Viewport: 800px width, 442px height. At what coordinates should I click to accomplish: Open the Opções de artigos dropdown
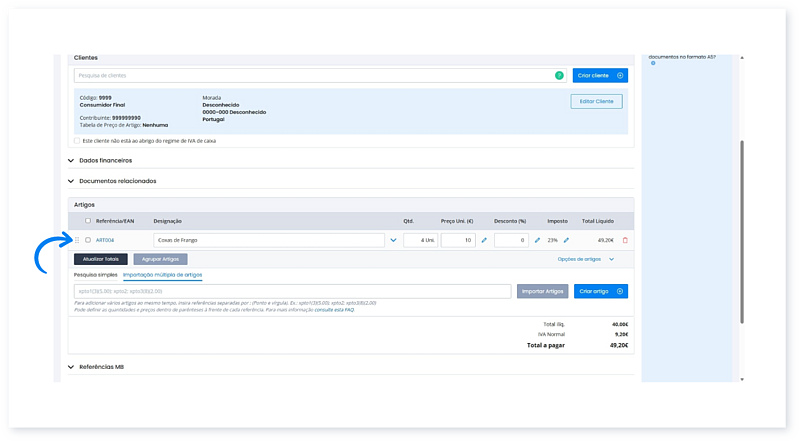pyautogui.click(x=585, y=259)
